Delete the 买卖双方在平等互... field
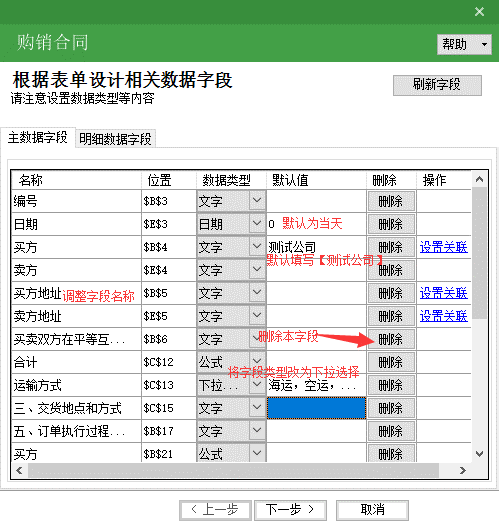This screenshot has height=530, width=499. 391,339
